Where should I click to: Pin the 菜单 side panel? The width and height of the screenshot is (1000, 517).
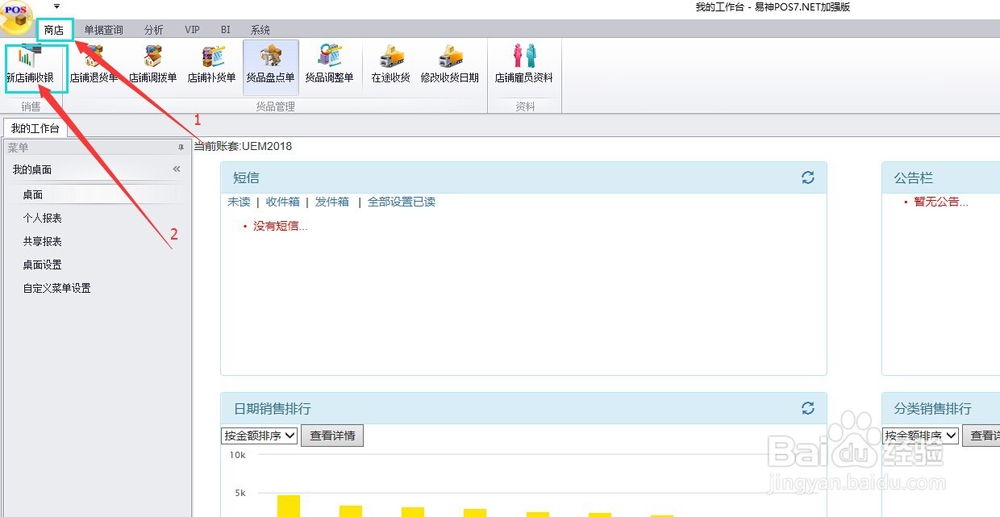click(180, 147)
